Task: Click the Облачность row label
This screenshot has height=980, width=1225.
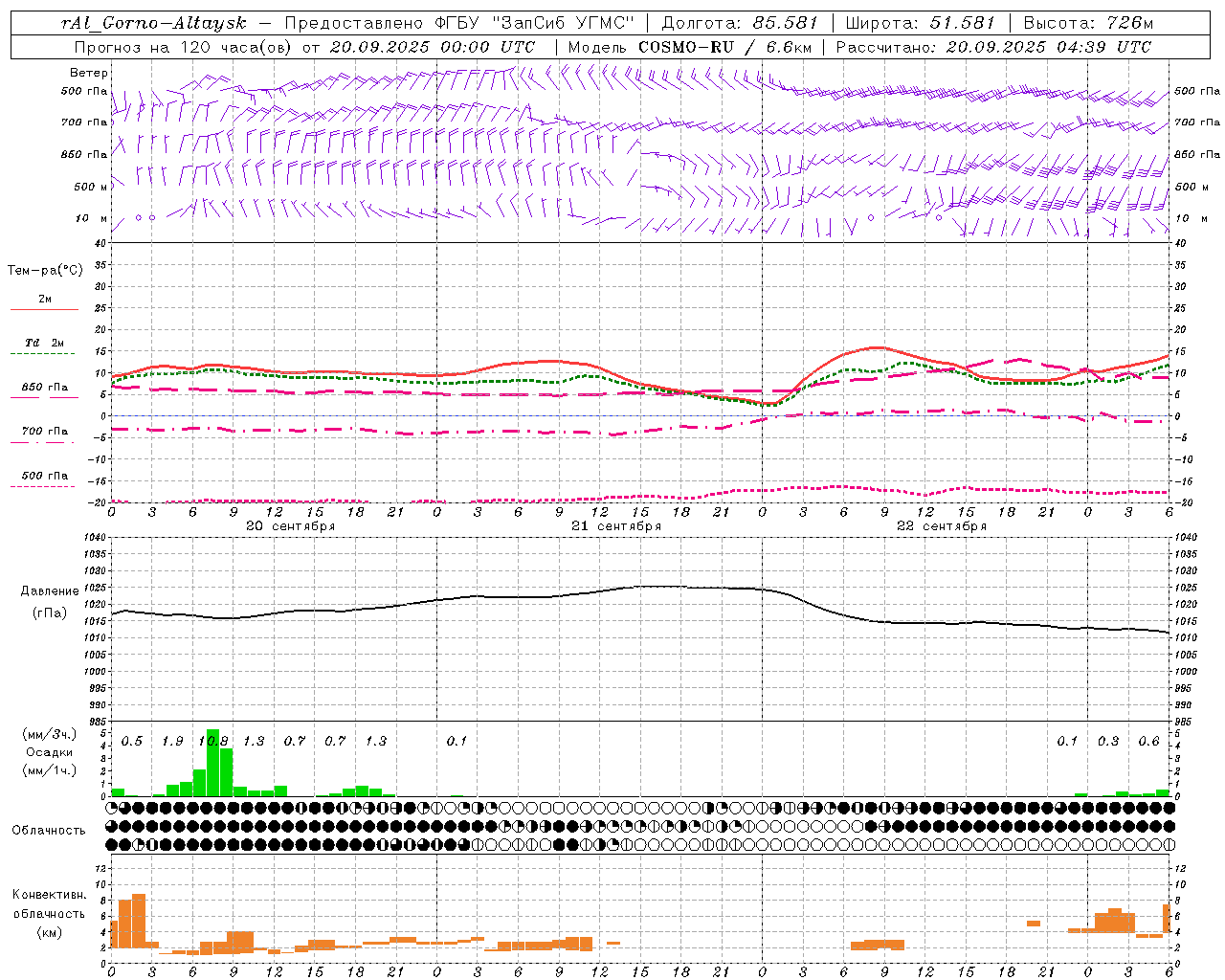Action: 49,831
